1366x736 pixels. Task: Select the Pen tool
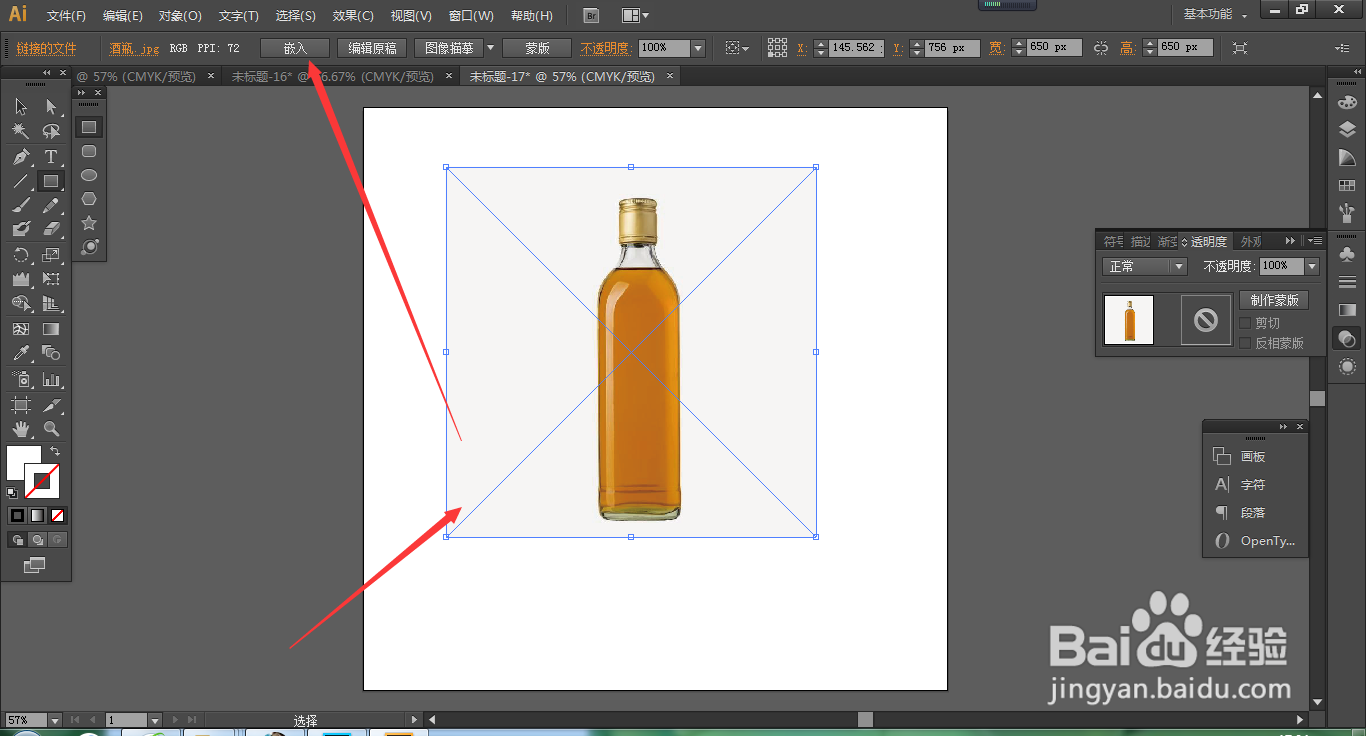tap(21, 157)
